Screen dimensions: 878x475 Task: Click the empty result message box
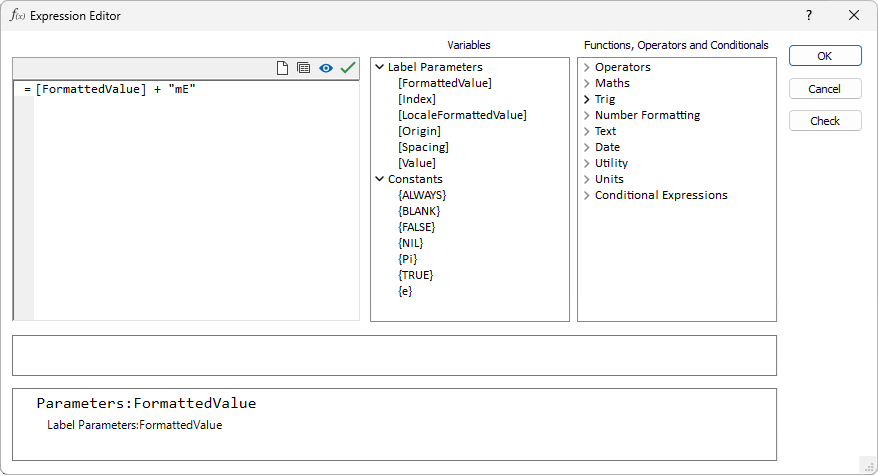[394, 356]
